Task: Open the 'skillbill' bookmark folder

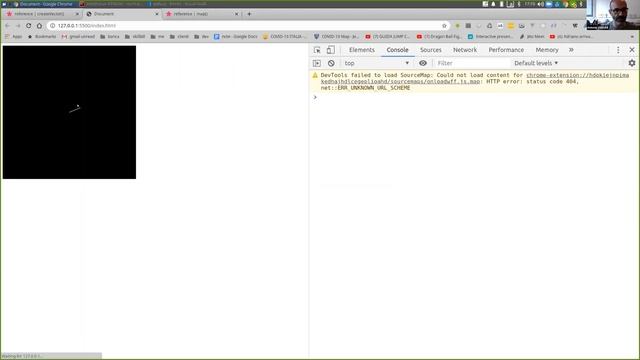Action: pos(135,37)
